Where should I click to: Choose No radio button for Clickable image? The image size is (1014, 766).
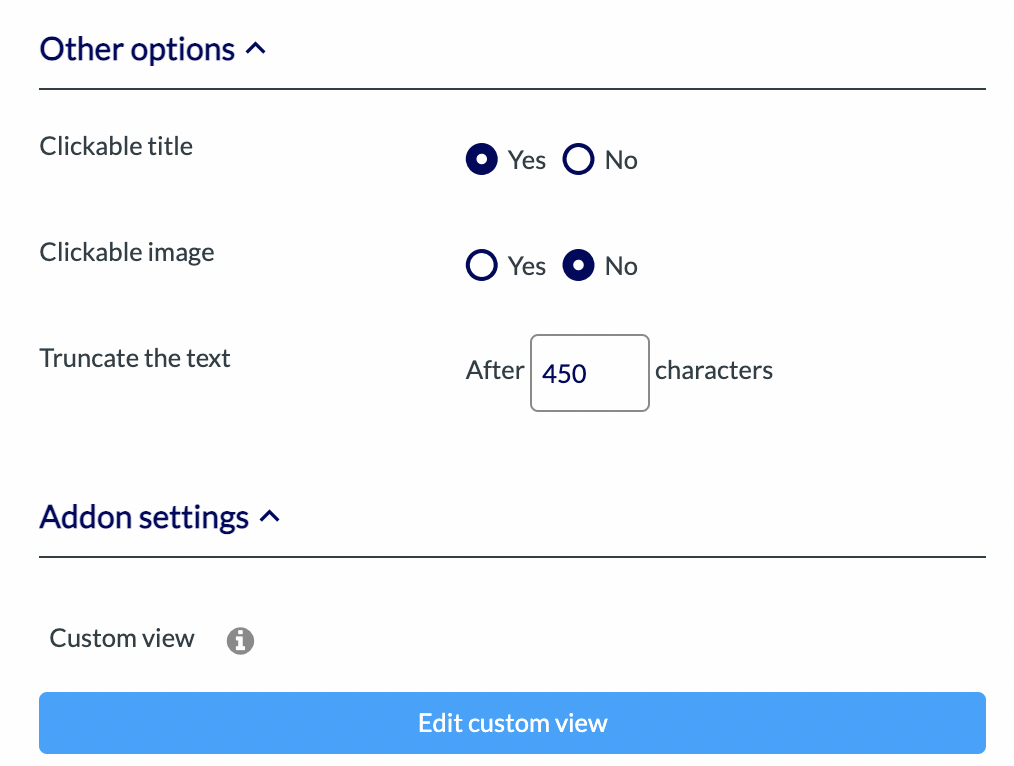[x=578, y=266]
